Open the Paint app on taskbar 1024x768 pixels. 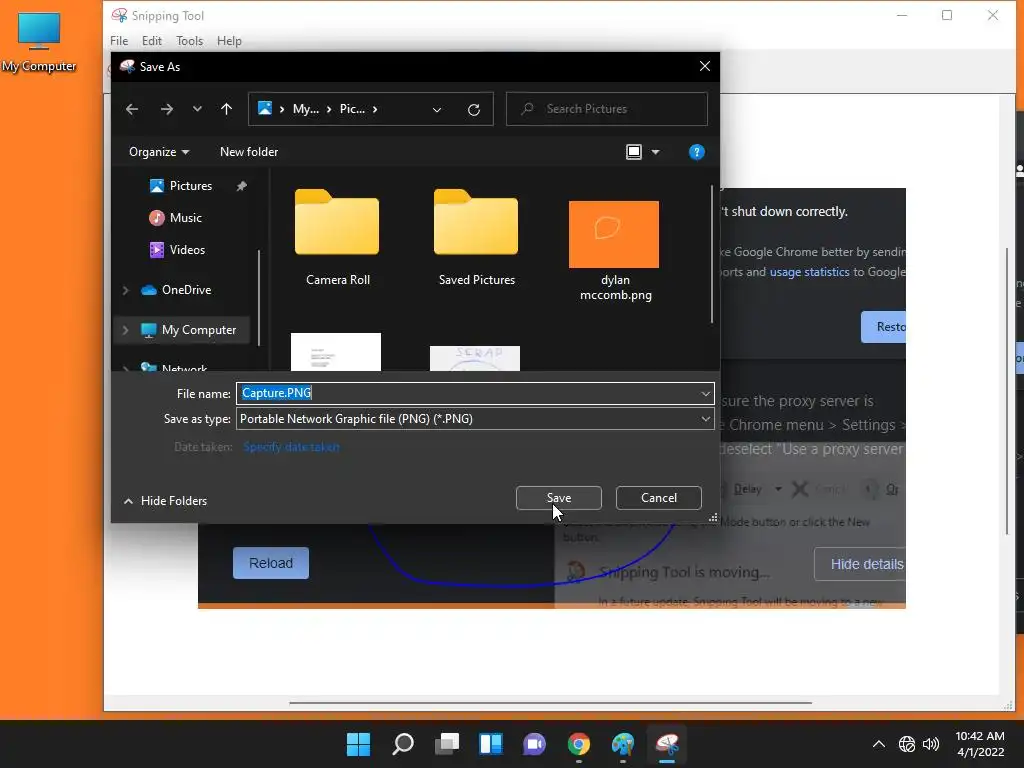[x=623, y=744]
